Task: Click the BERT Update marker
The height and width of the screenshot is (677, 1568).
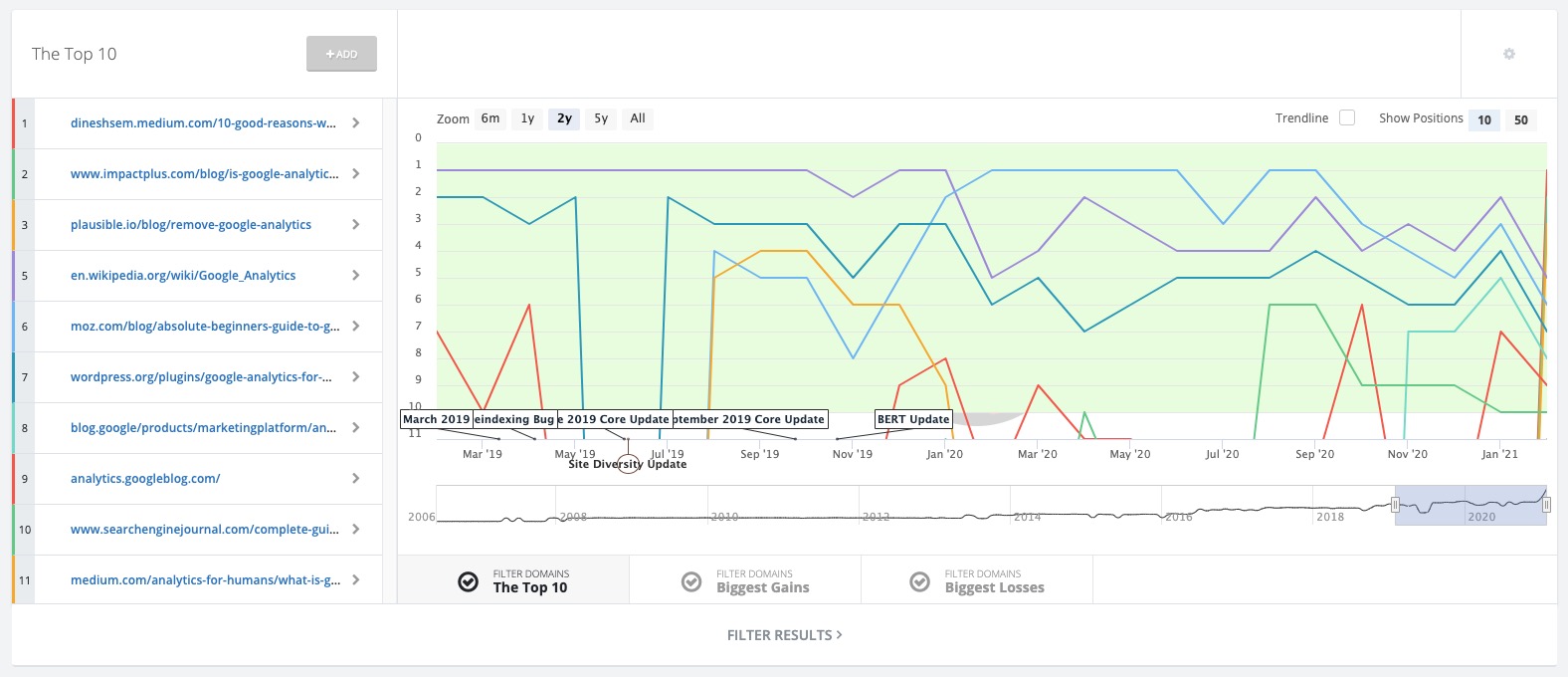Action: pyautogui.click(x=913, y=419)
